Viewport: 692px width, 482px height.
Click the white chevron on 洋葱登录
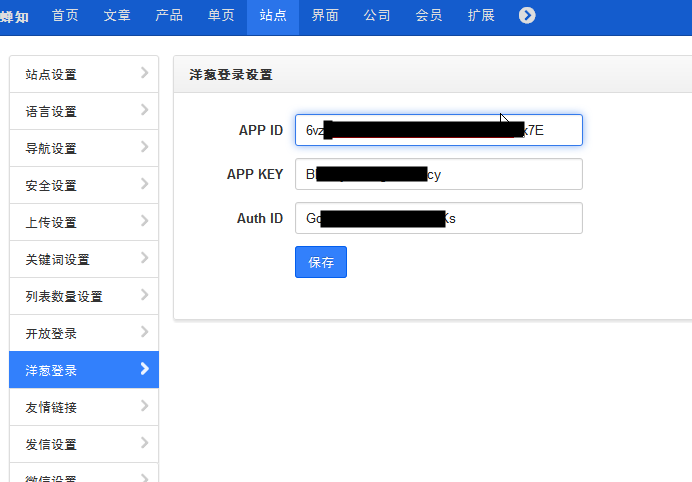(x=144, y=369)
